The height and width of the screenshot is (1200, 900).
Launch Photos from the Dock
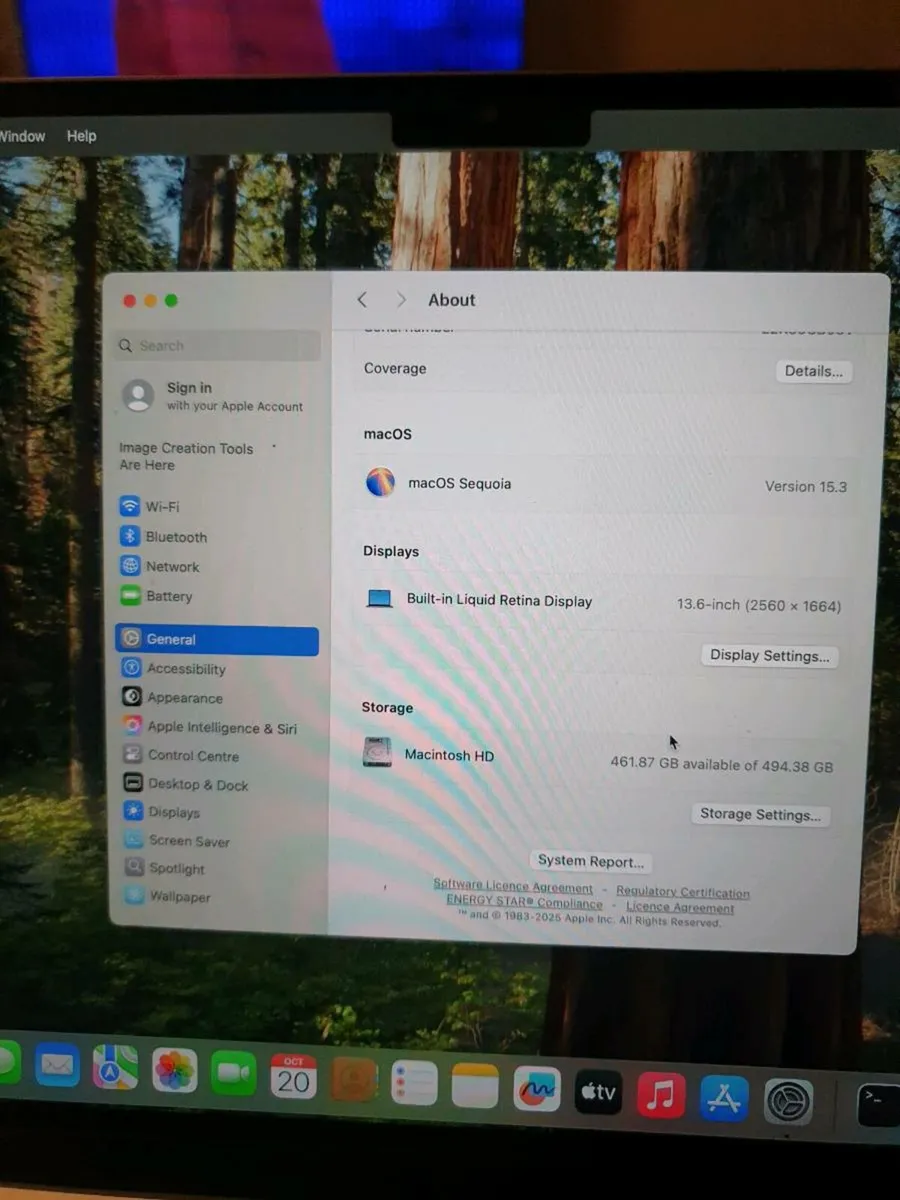175,1071
